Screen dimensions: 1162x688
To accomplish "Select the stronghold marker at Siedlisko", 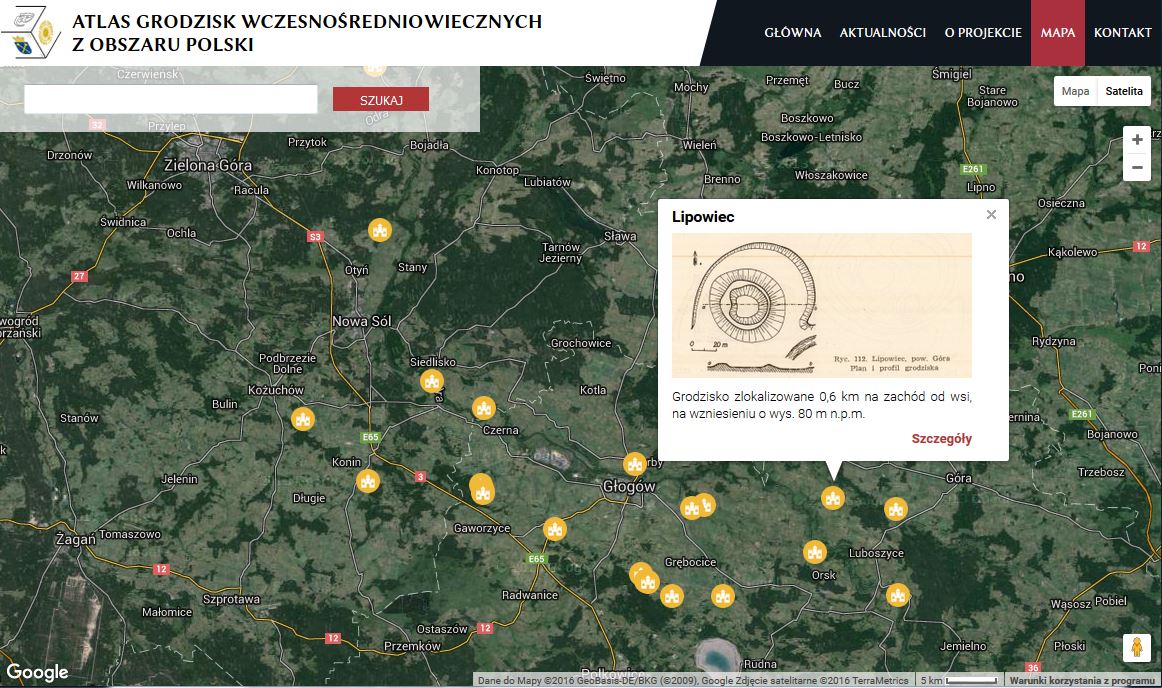I will (431, 381).
